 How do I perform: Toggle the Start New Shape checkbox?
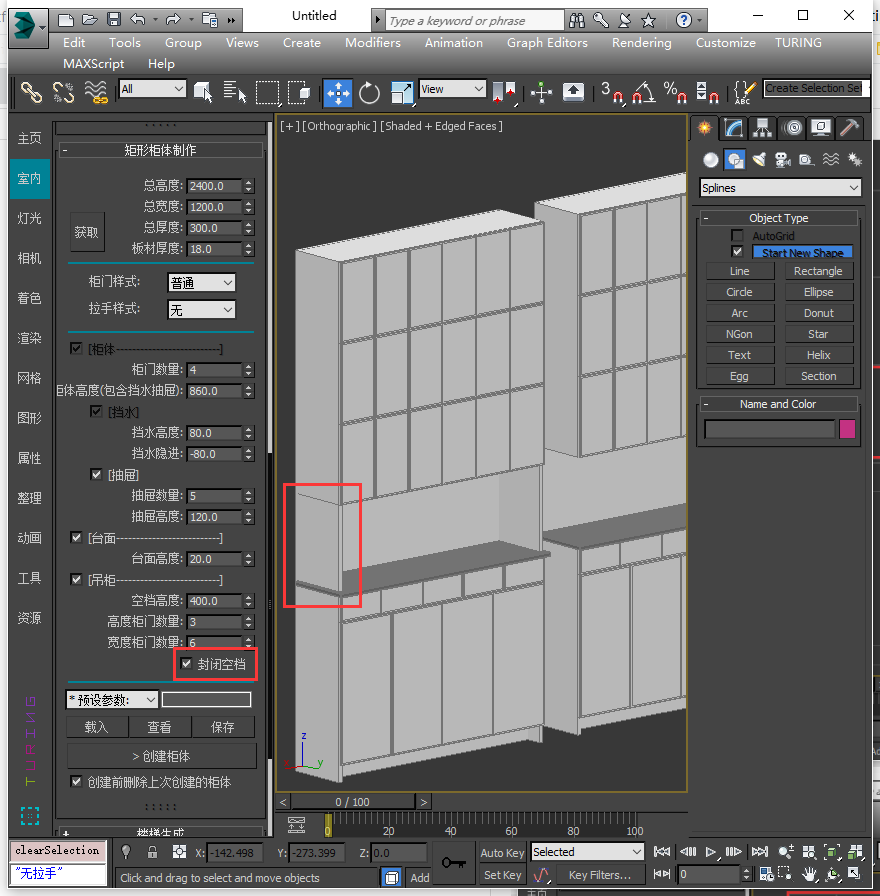738,252
